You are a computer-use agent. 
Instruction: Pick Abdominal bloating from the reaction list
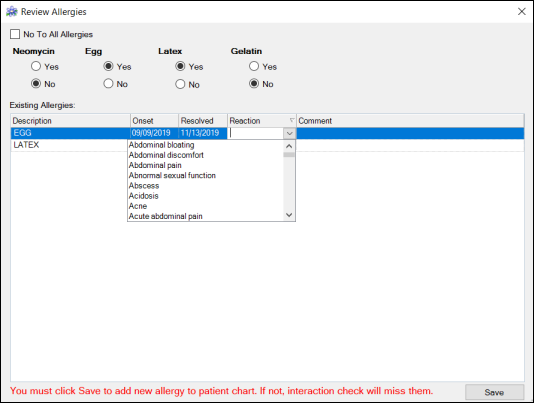[x=161, y=145]
